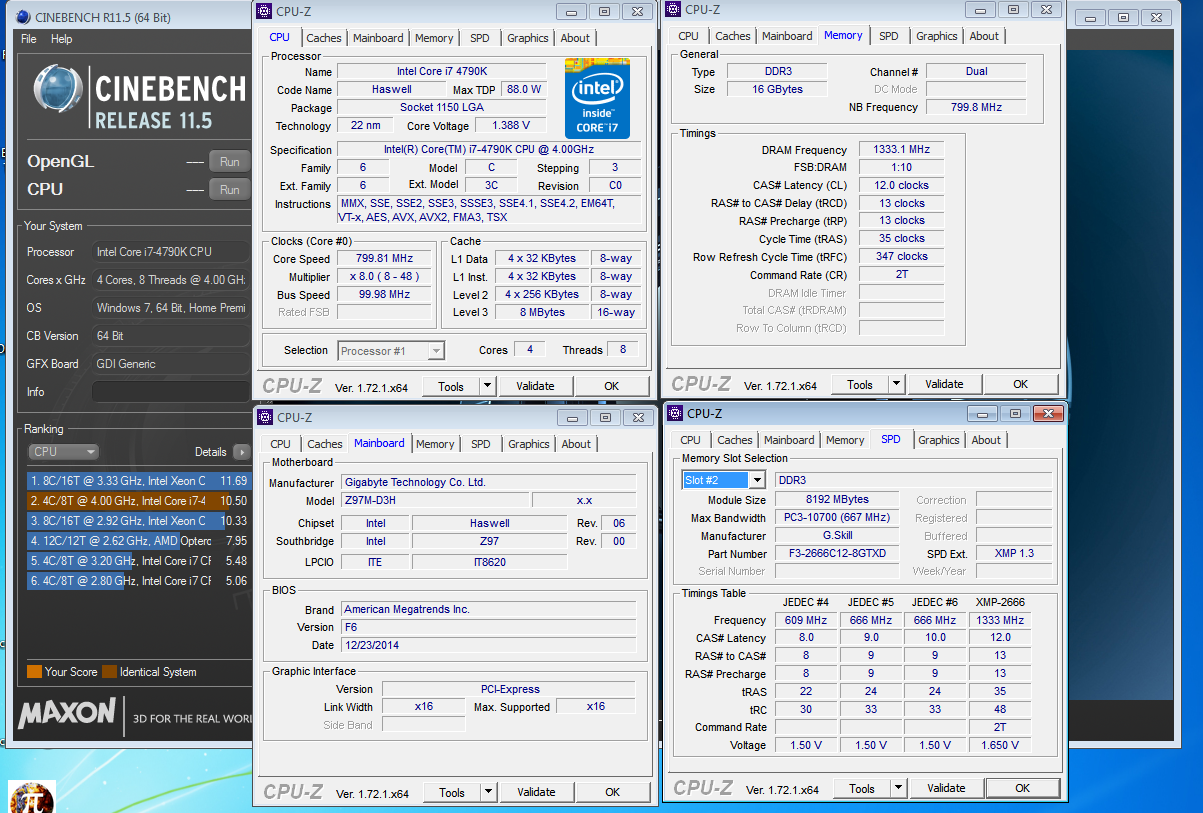Click OK in the SPD window

(x=1023, y=788)
